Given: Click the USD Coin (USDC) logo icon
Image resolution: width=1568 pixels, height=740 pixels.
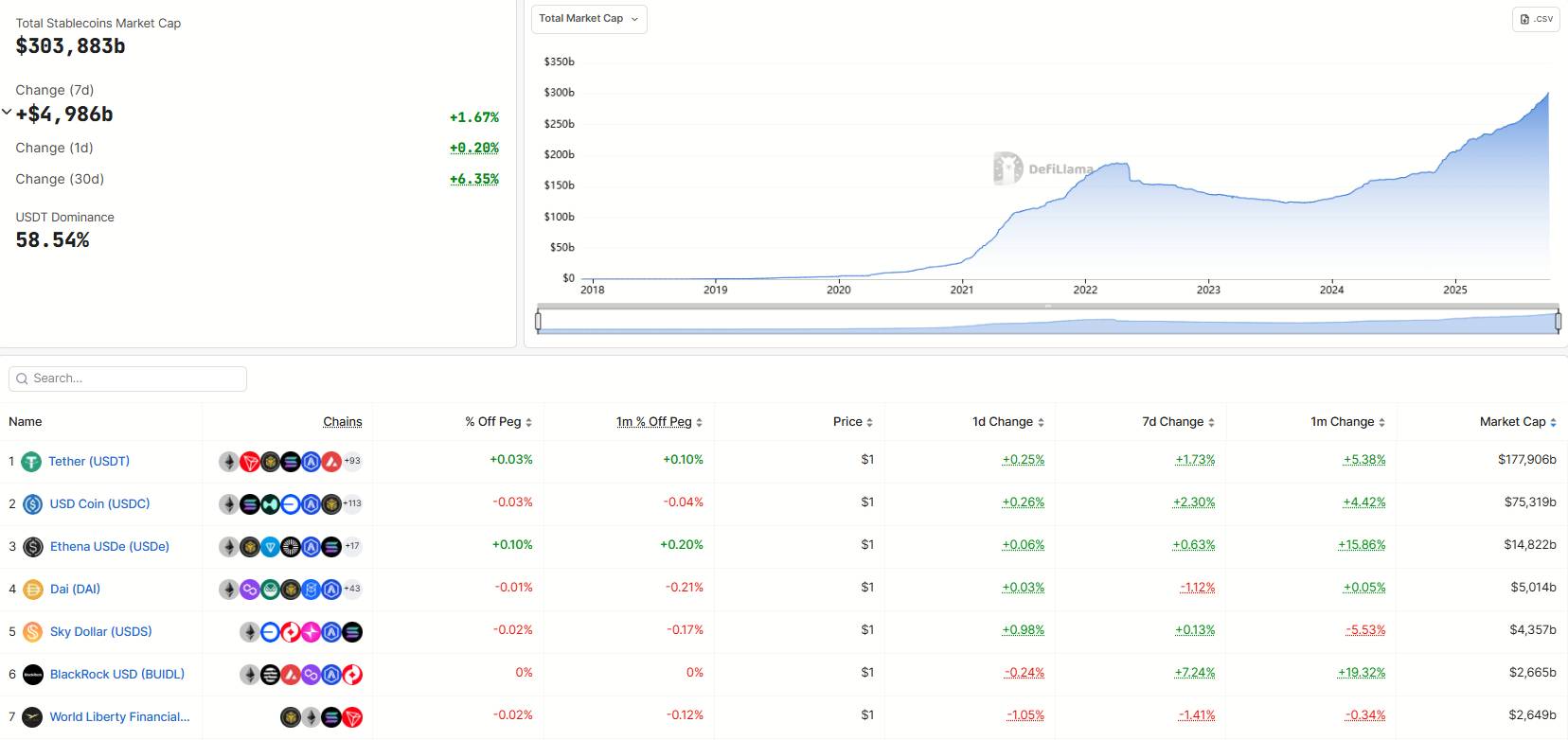Looking at the screenshot, I should click(33, 504).
